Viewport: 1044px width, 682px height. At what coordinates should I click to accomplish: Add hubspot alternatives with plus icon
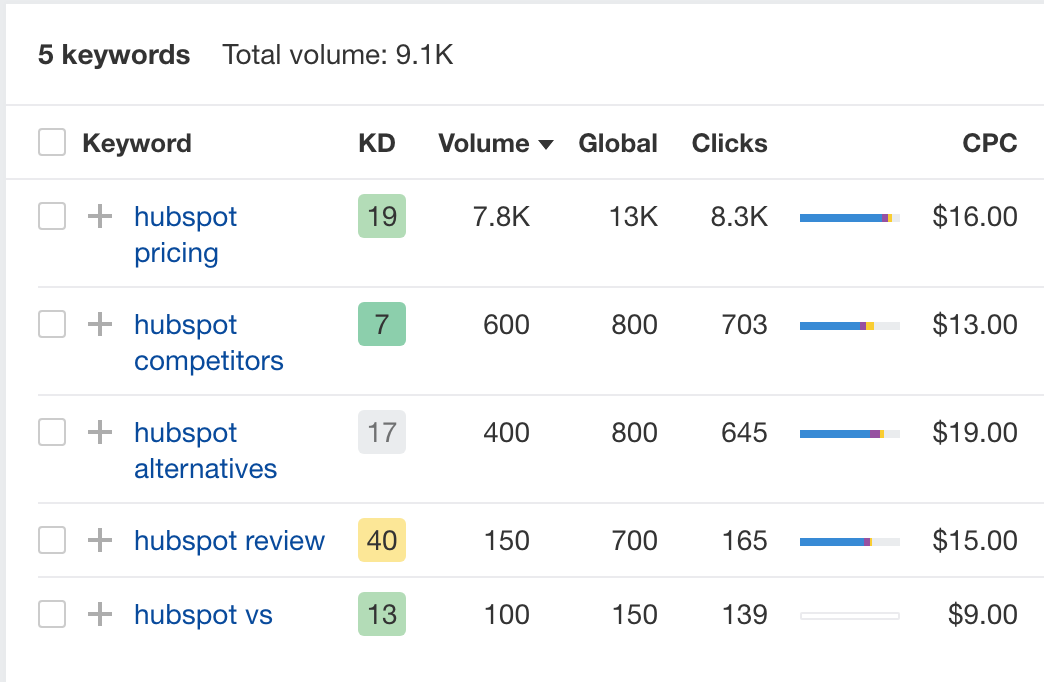click(100, 432)
